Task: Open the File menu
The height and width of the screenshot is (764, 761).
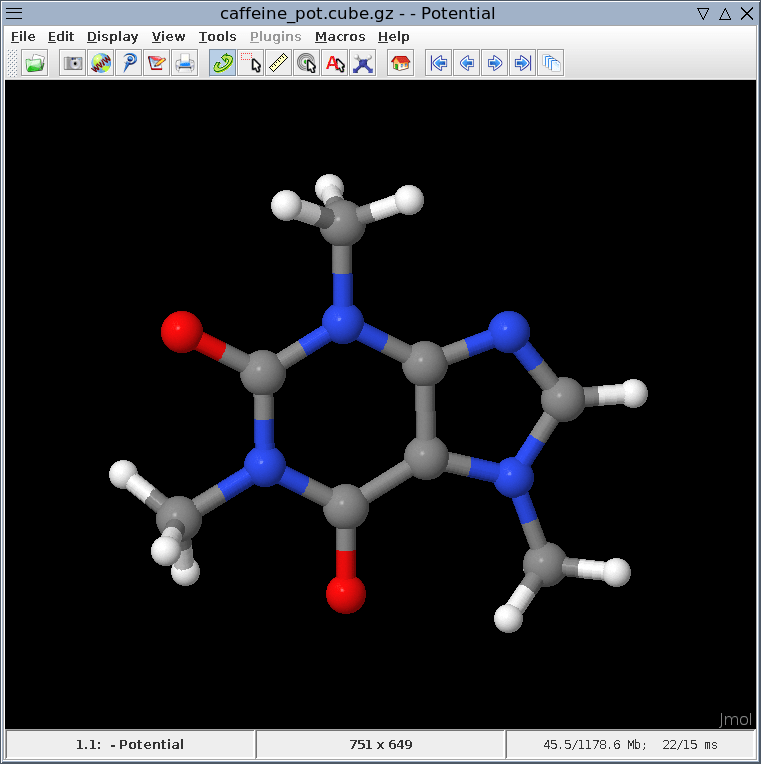Action: (x=23, y=37)
